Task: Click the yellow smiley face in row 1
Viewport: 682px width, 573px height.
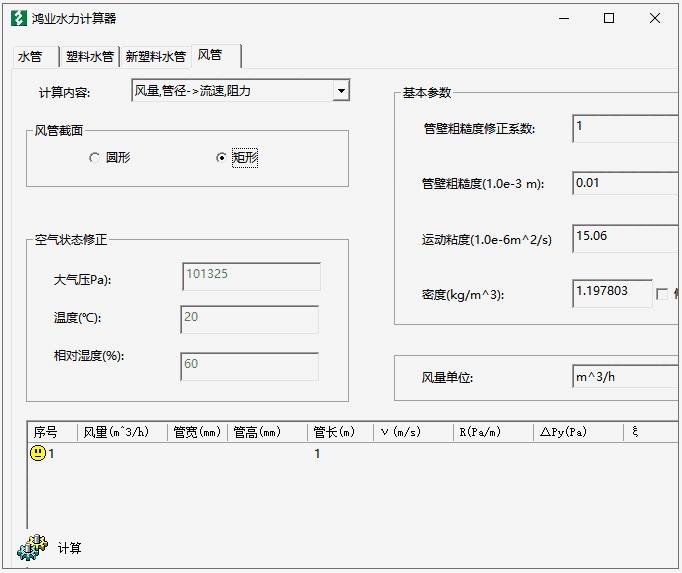Action: pyautogui.click(x=38, y=453)
